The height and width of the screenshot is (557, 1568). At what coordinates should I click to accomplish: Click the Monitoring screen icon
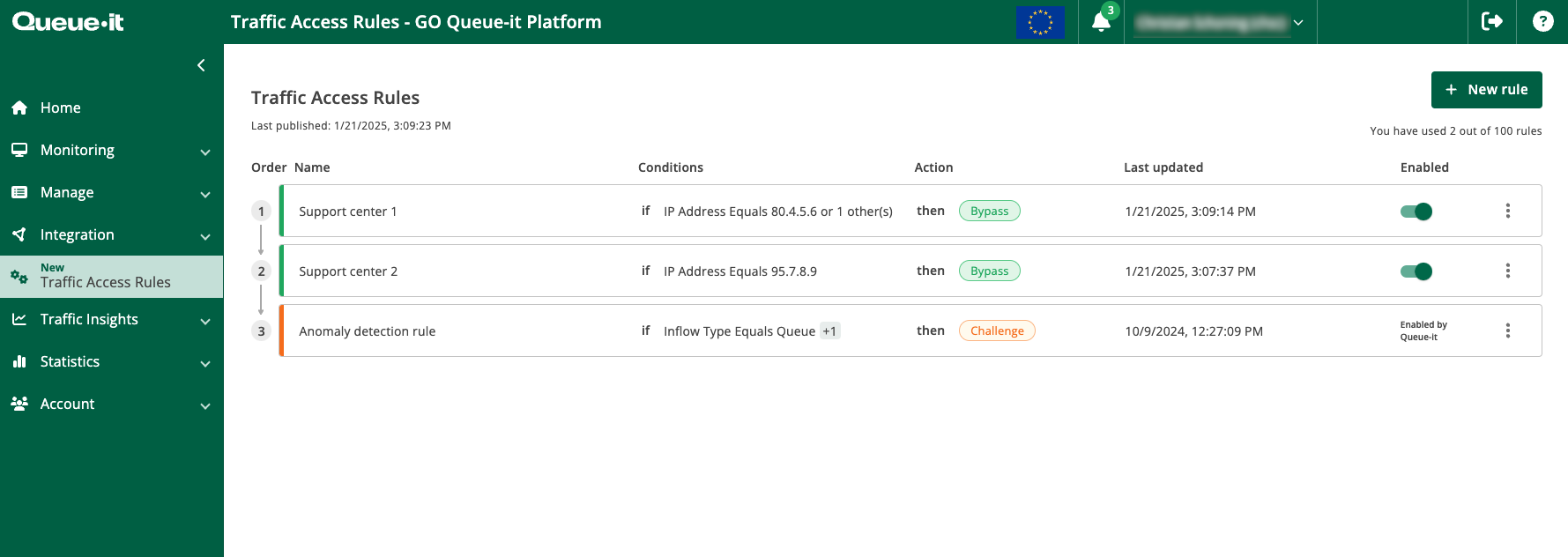point(19,150)
